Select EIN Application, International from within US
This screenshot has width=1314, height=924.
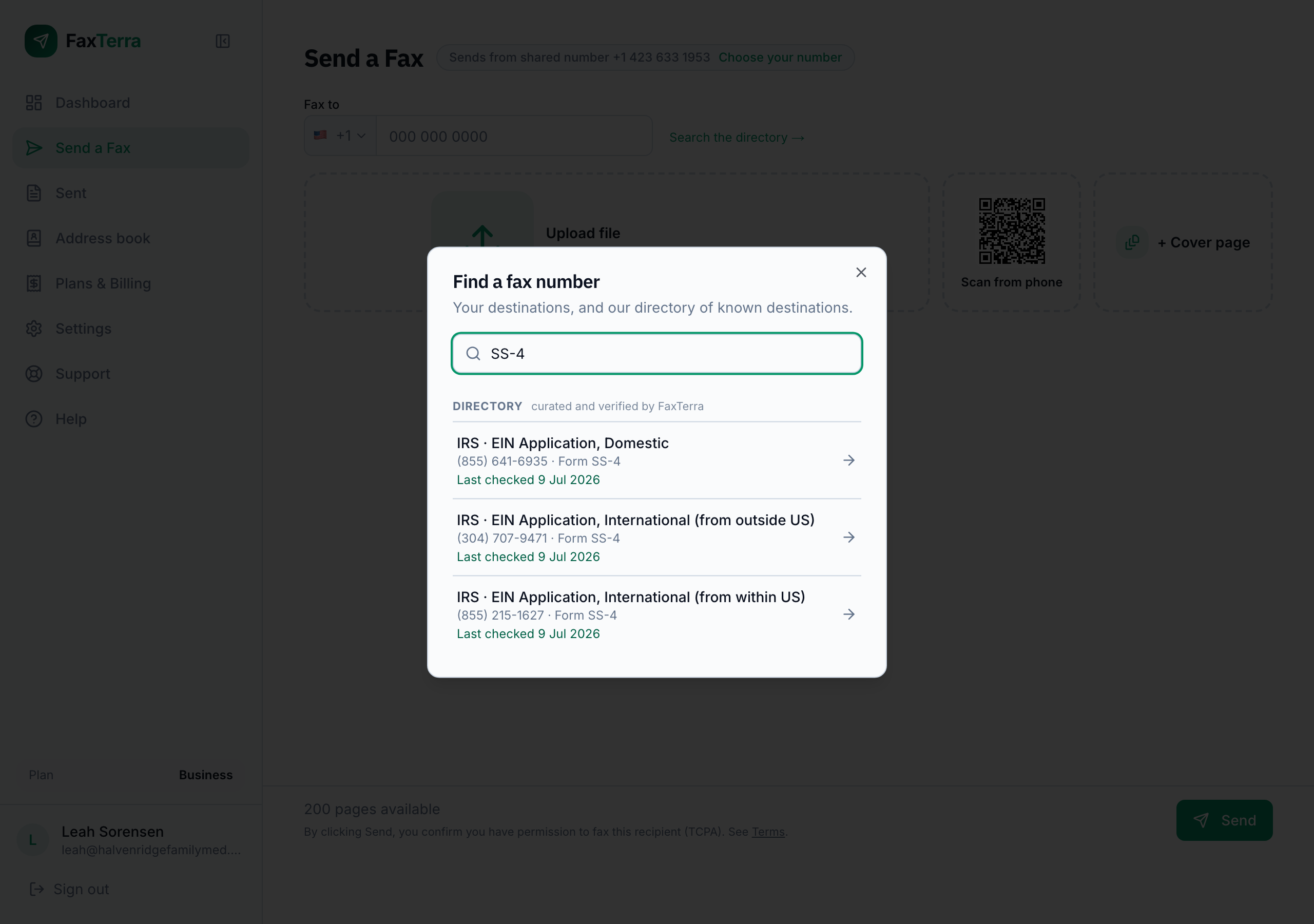click(x=657, y=615)
